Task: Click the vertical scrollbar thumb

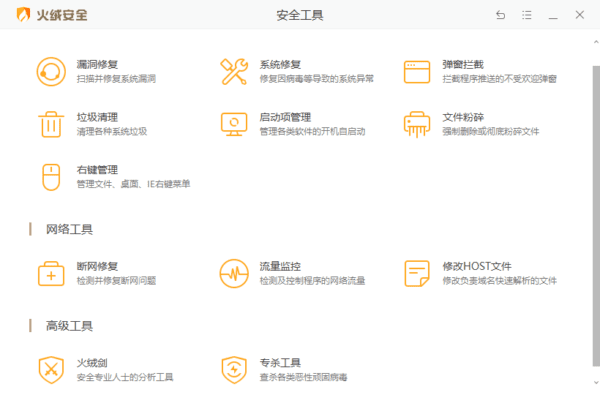Action: 596,216
